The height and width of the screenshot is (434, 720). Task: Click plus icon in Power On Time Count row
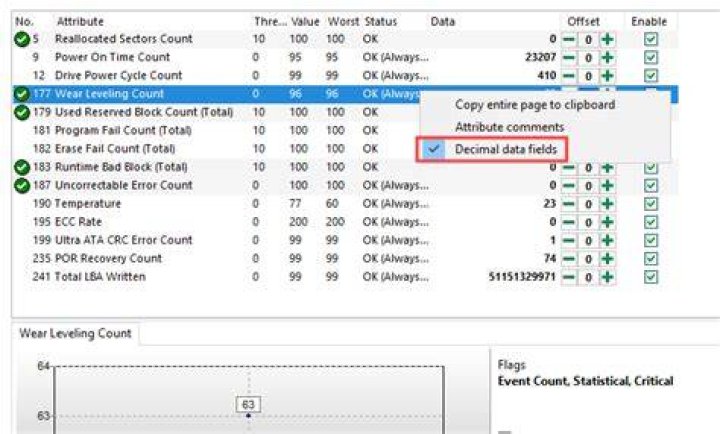(x=608, y=57)
